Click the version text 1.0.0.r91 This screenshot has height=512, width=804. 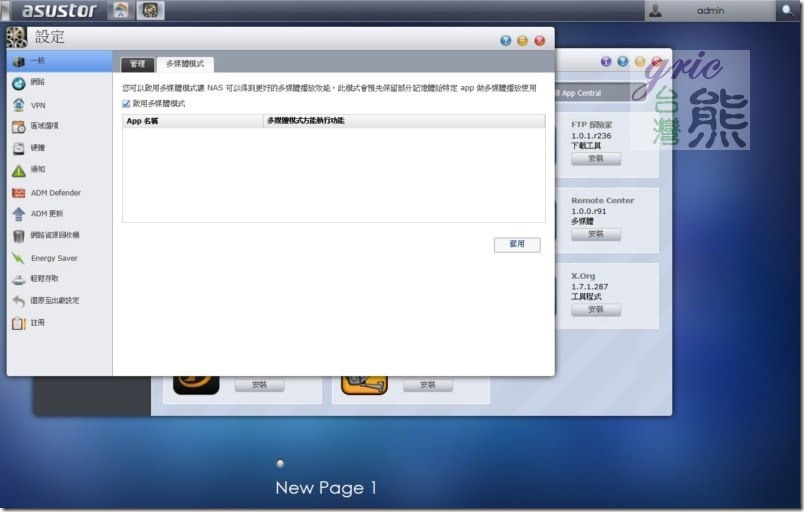point(589,211)
